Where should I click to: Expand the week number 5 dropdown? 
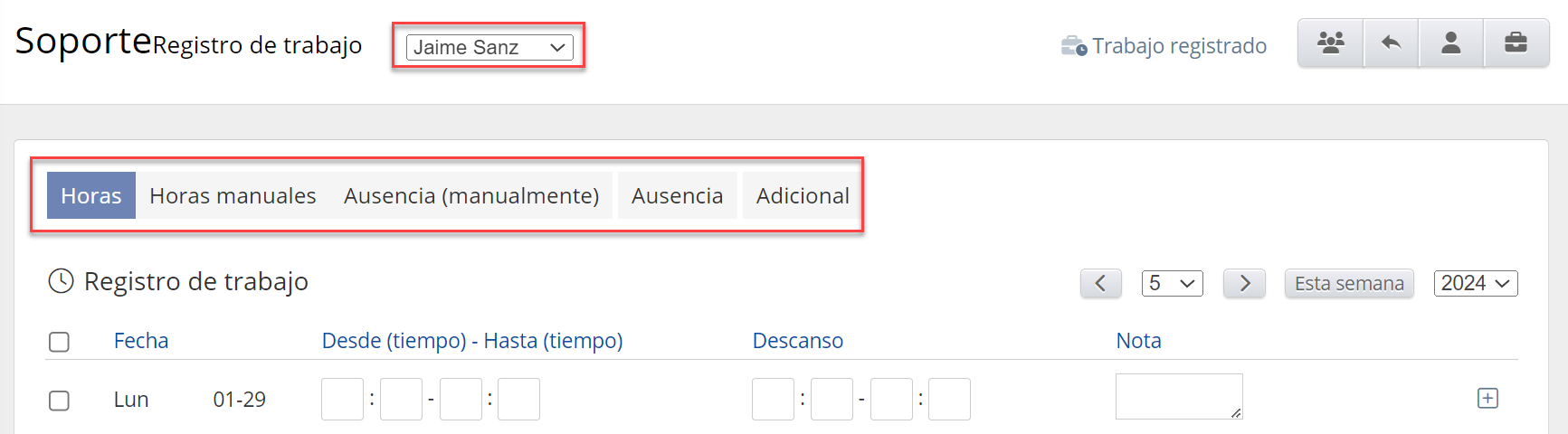1172,283
